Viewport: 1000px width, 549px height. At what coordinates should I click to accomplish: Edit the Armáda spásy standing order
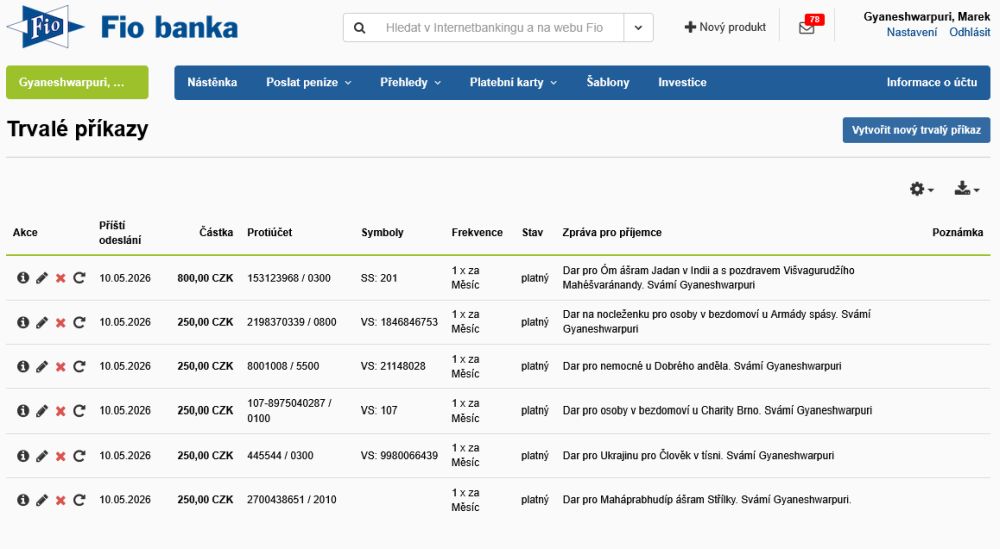coord(41,323)
